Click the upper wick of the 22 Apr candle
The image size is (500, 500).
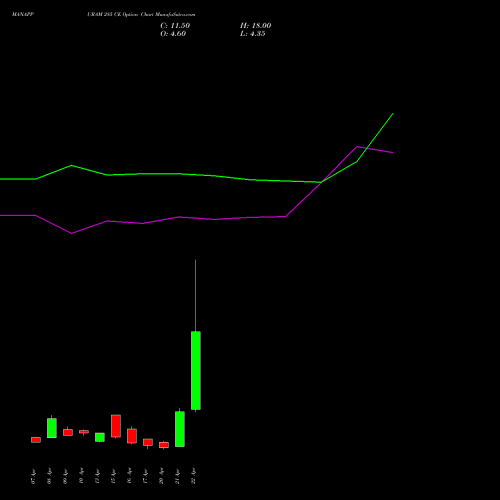tap(196, 295)
